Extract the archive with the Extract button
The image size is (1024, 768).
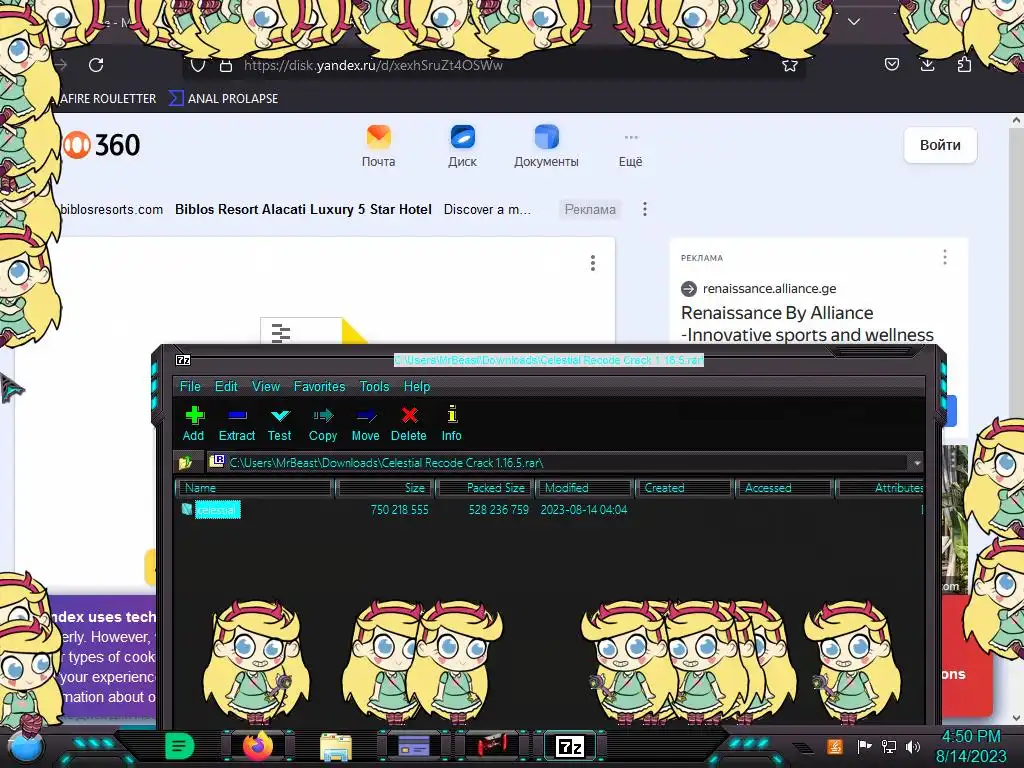click(x=236, y=423)
